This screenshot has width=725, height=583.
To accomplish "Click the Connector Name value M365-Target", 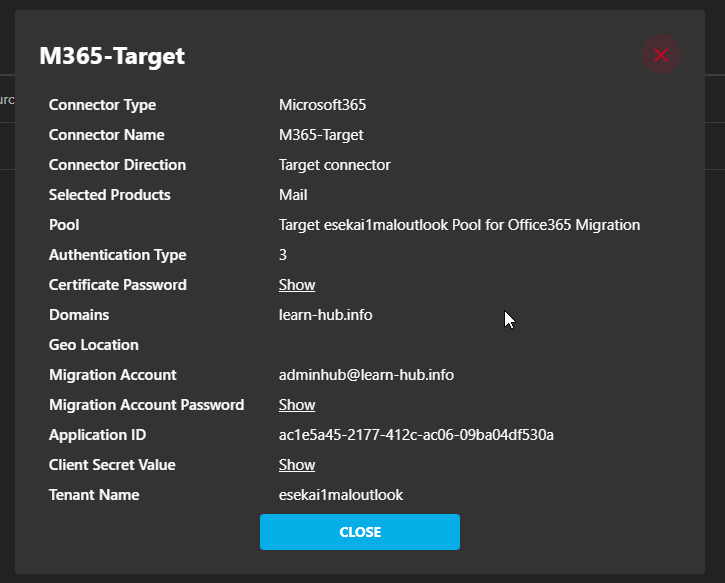I will (x=321, y=135).
